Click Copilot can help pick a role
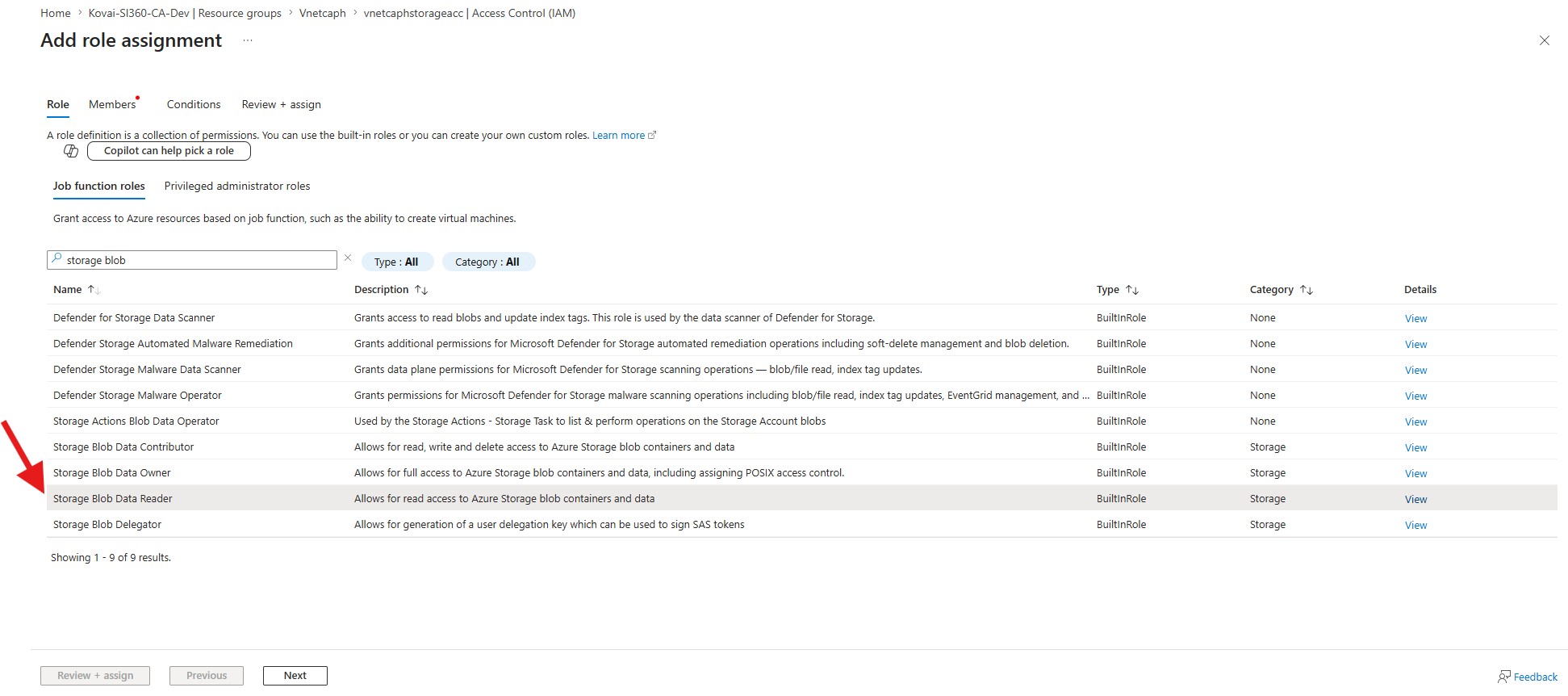1568x696 pixels. (169, 151)
